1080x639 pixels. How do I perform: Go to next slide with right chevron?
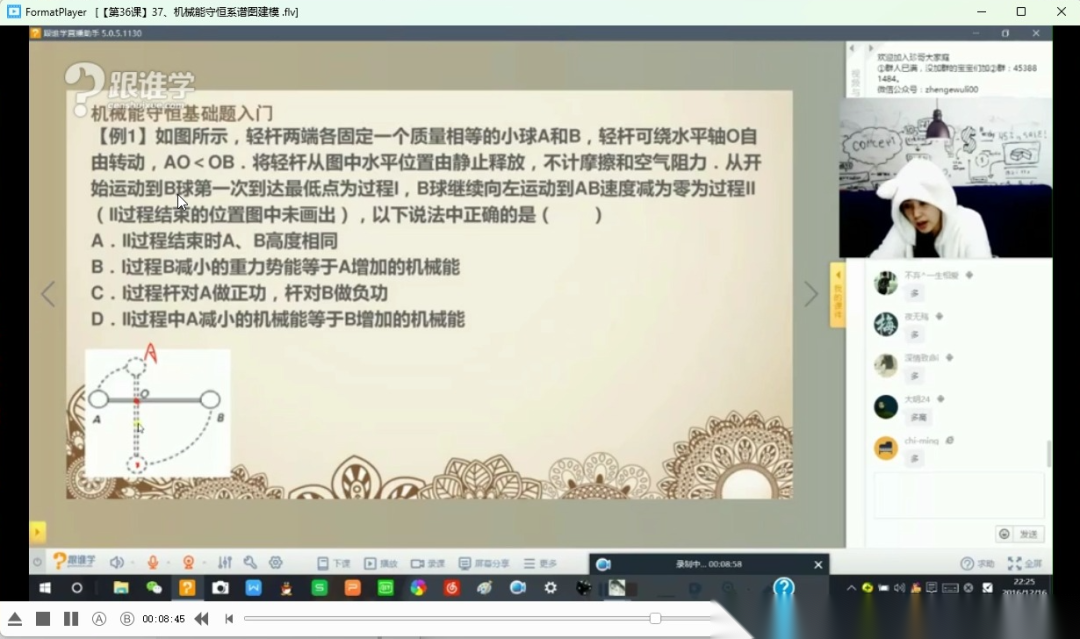pyautogui.click(x=811, y=293)
